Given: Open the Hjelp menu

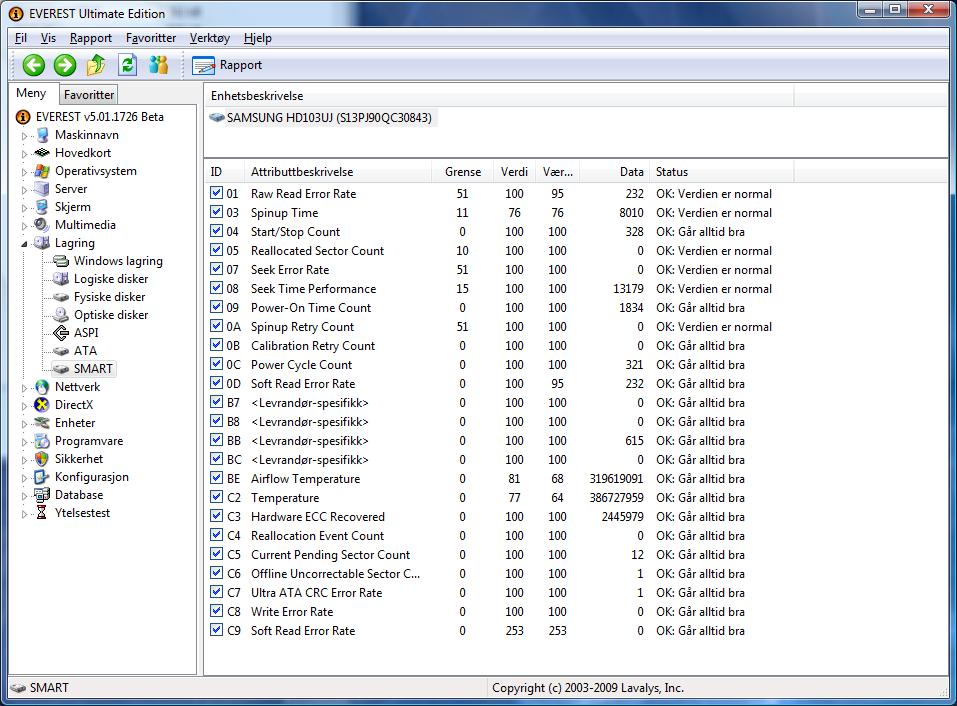Looking at the screenshot, I should [x=258, y=38].
